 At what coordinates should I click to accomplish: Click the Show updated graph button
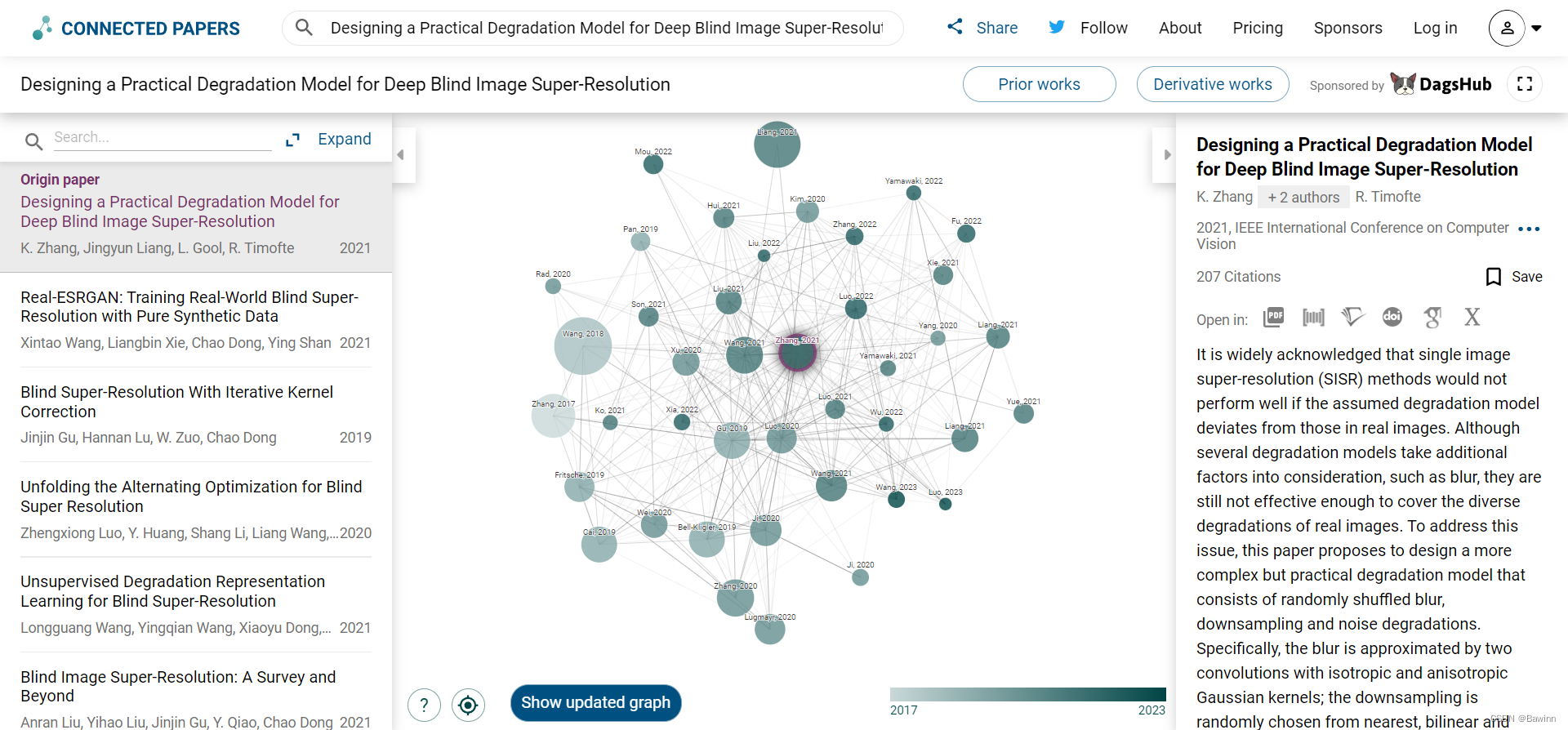tap(595, 702)
